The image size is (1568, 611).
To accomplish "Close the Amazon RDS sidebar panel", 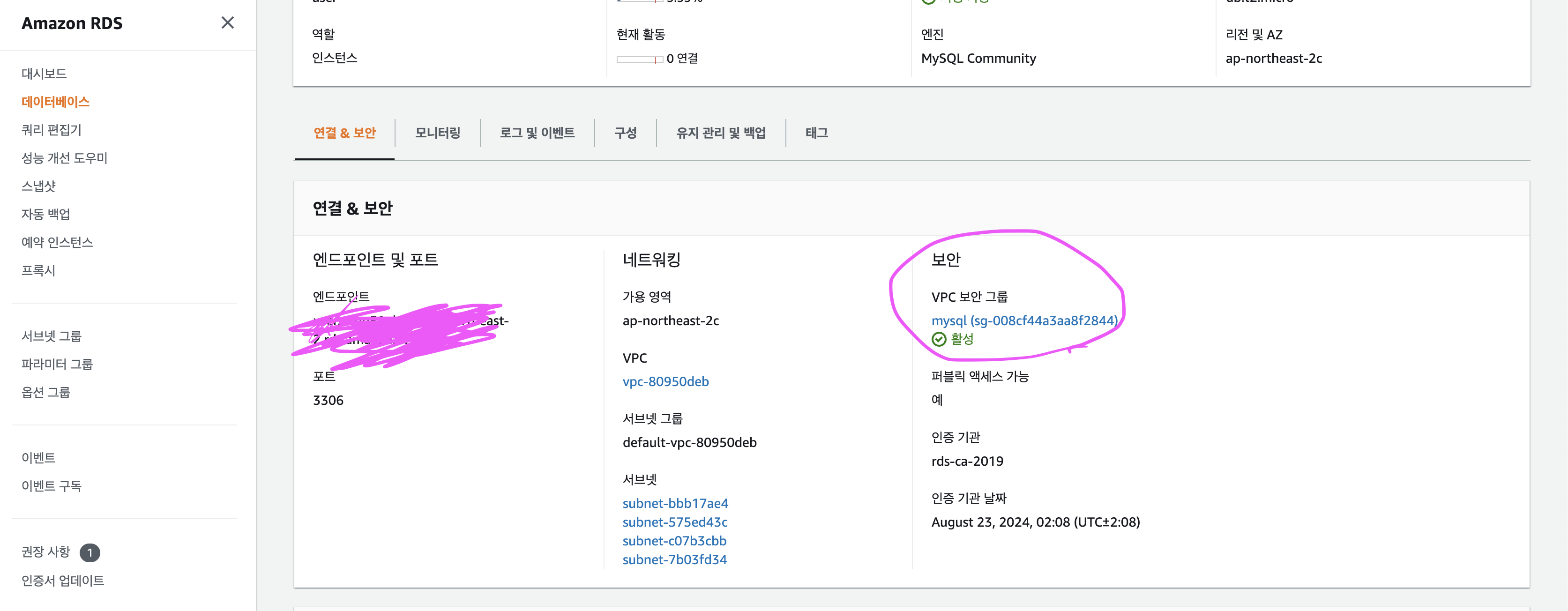I will (227, 22).
